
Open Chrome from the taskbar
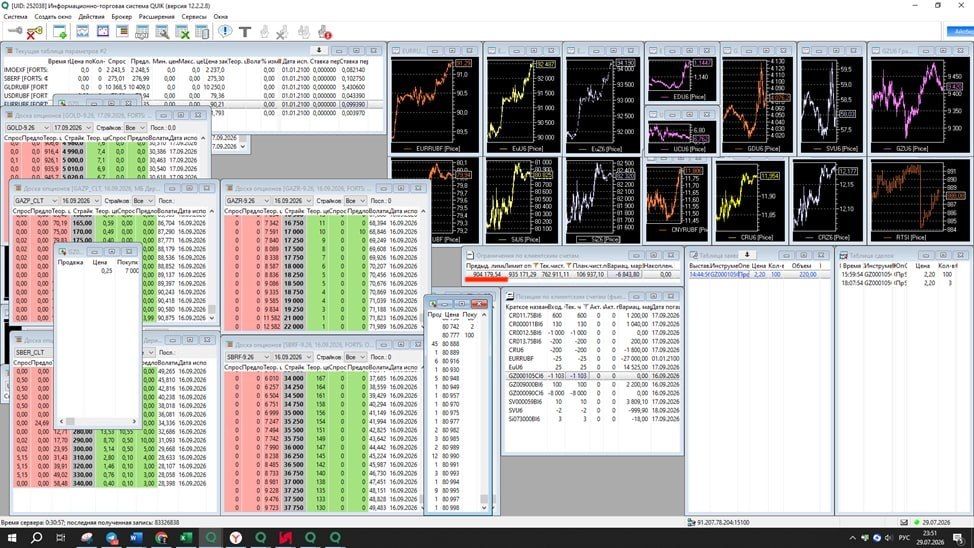161,537
